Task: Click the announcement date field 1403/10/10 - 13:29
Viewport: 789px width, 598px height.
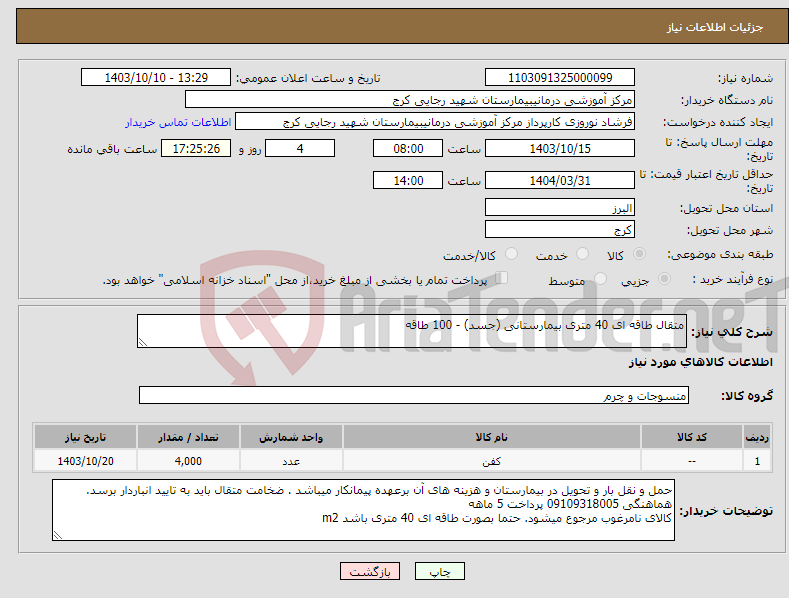Action: pyautogui.click(x=156, y=78)
